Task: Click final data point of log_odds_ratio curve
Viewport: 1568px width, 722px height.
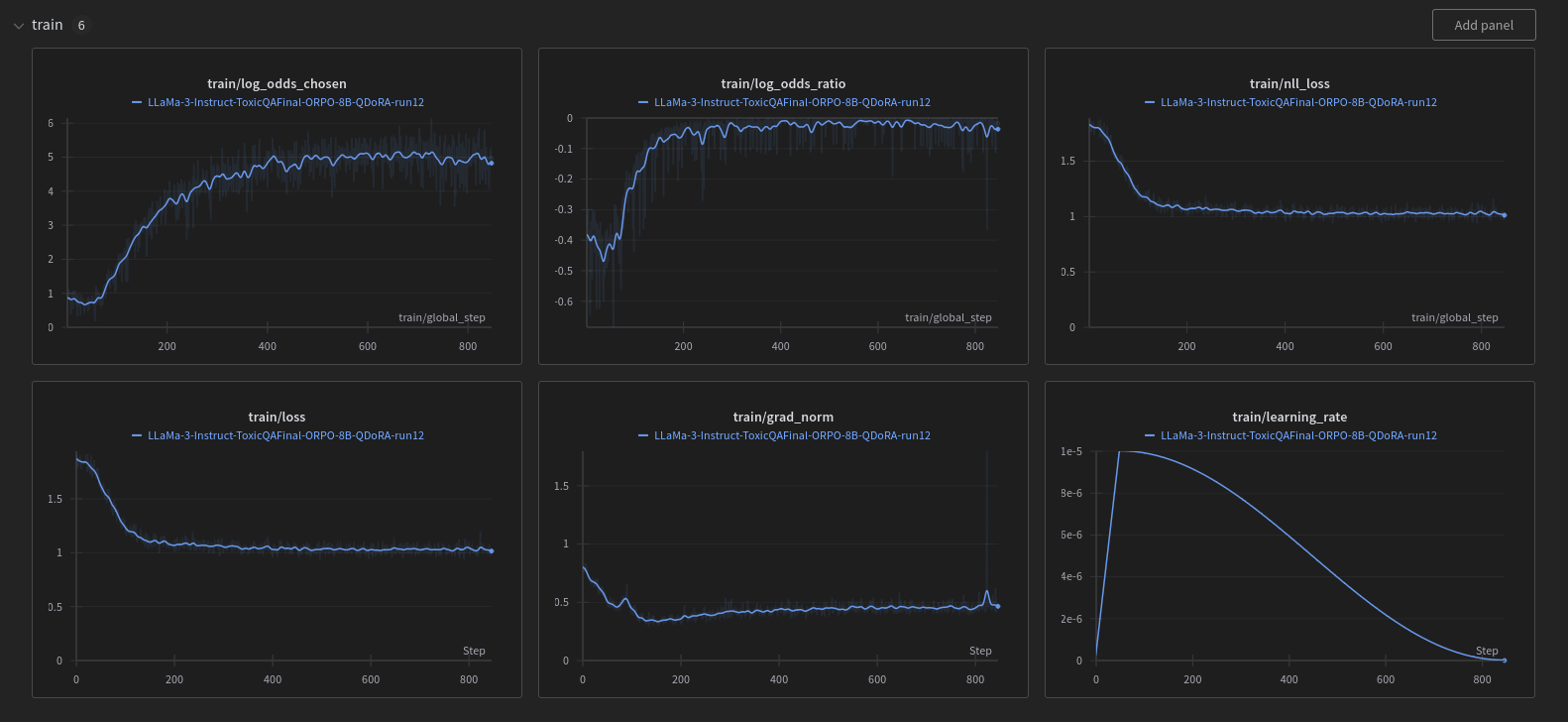Action: pos(998,129)
